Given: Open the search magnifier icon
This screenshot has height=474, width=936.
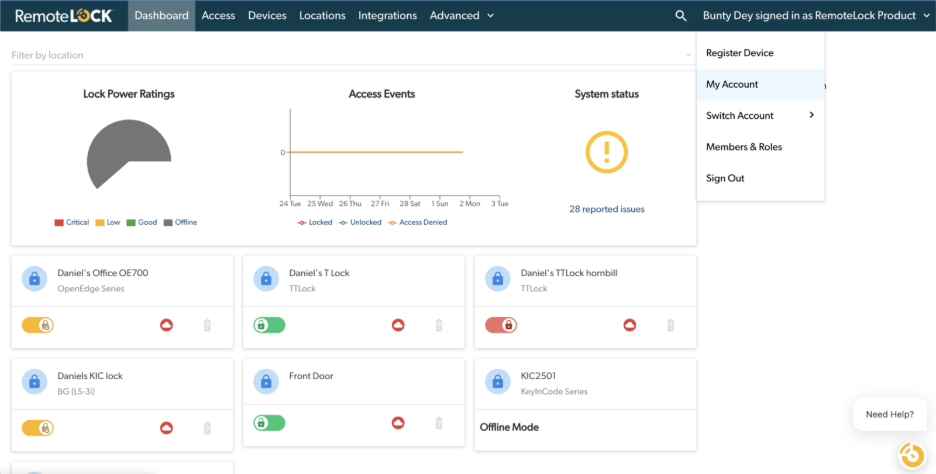Looking at the screenshot, I should click(x=681, y=16).
